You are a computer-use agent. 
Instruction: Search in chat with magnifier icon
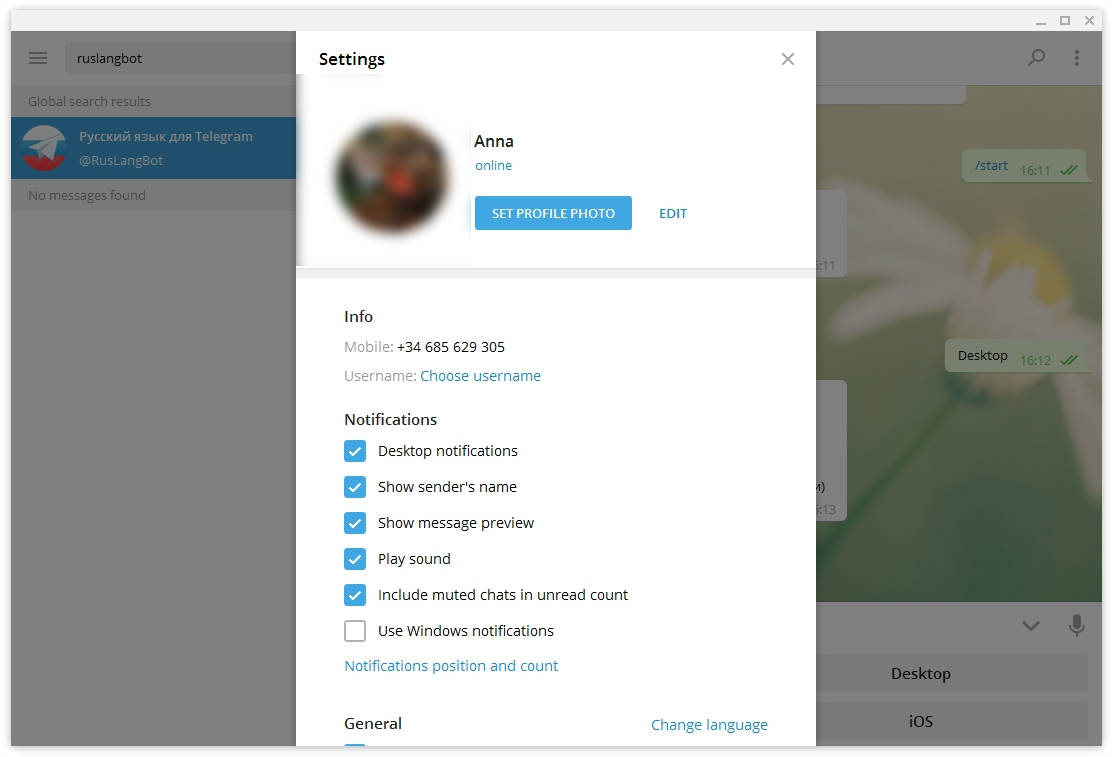[1036, 58]
